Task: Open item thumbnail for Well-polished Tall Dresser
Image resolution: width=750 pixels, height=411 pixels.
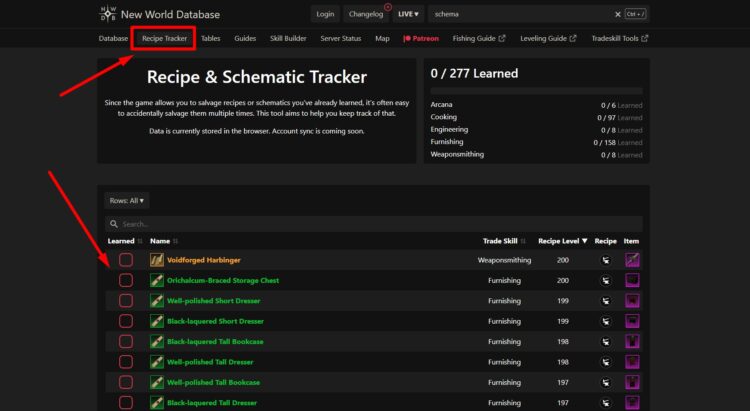Action: coord(632,362)
